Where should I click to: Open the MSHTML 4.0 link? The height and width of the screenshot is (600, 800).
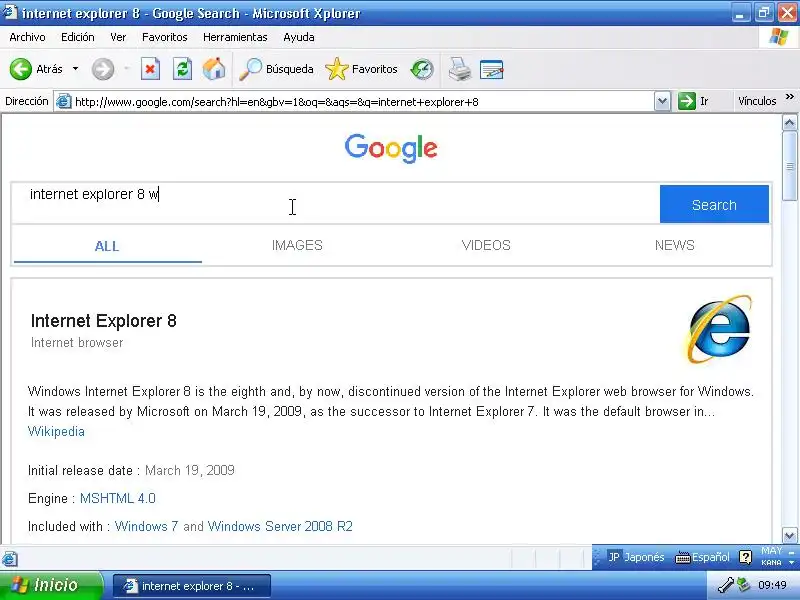coord(118,498)
